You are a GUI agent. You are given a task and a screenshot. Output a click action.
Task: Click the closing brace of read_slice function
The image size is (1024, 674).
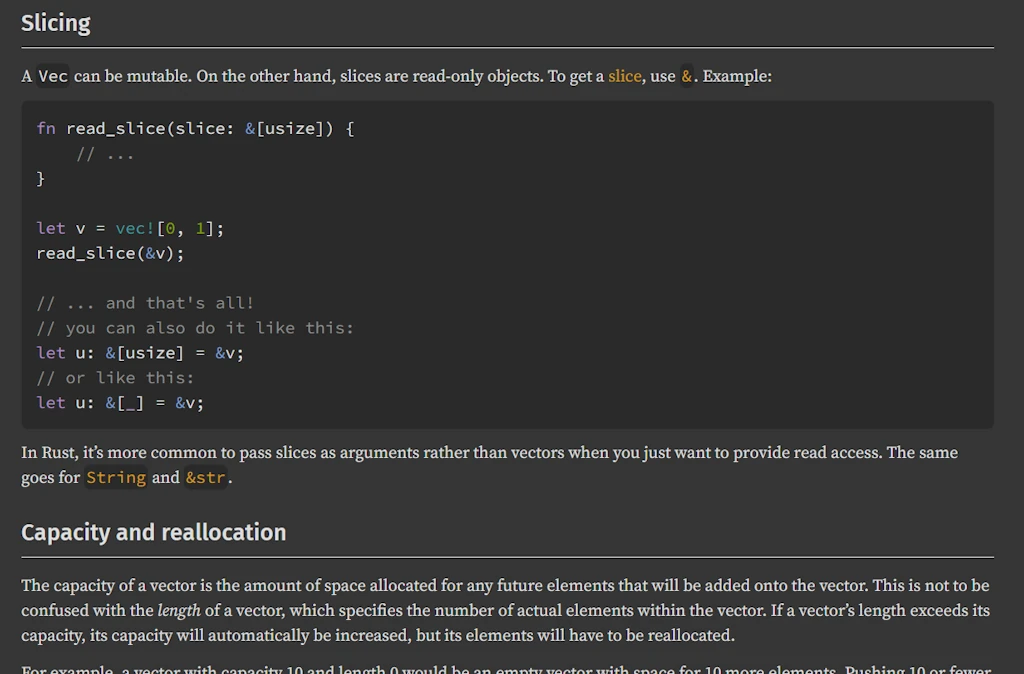[x=41, y=179]
